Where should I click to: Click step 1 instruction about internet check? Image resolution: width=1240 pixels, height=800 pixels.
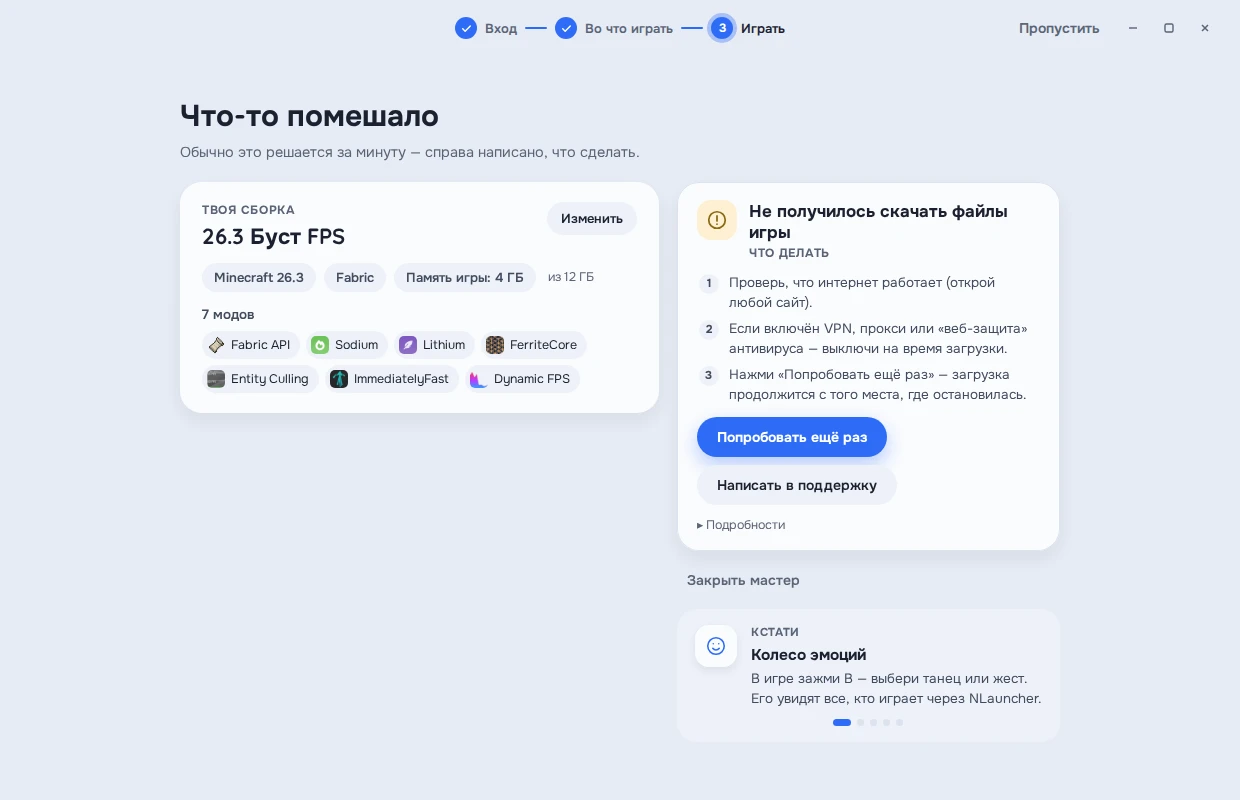tap(862, 292)
